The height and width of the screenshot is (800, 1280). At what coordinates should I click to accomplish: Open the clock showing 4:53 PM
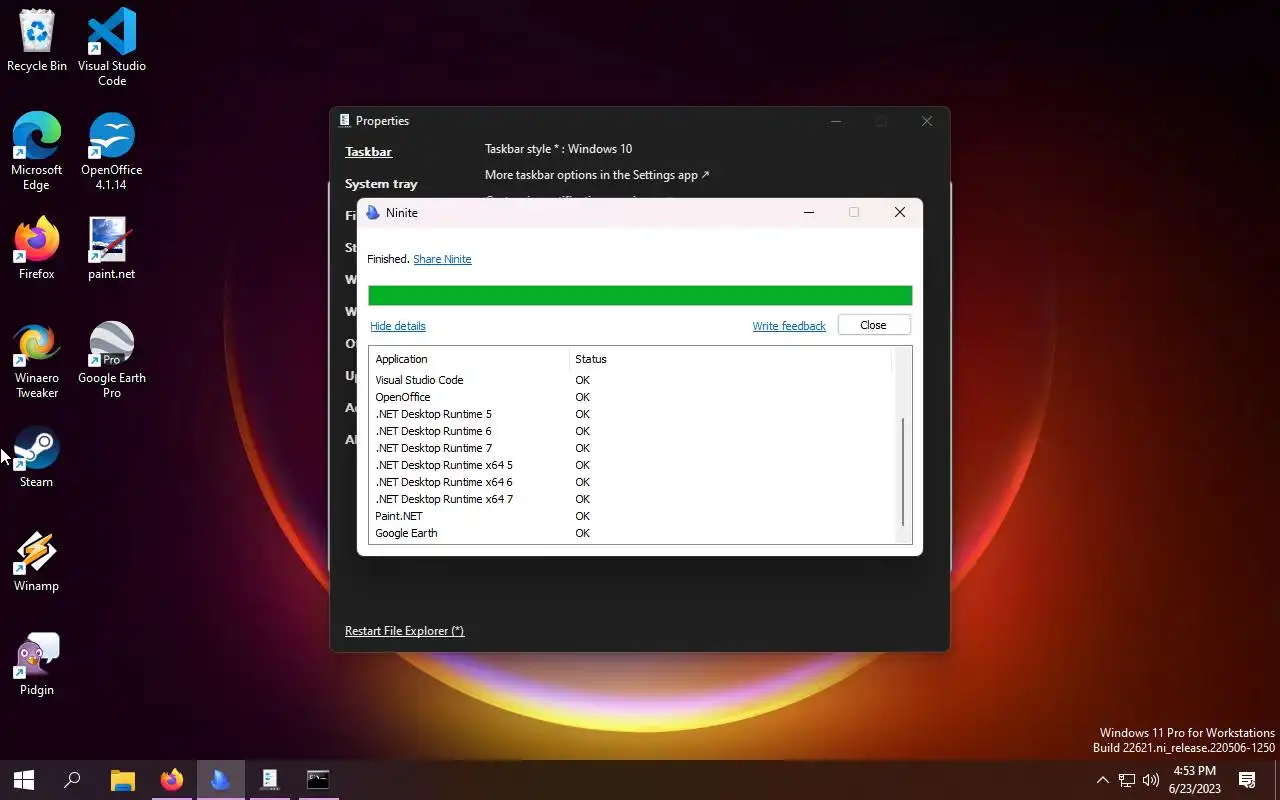(1194, 780)
